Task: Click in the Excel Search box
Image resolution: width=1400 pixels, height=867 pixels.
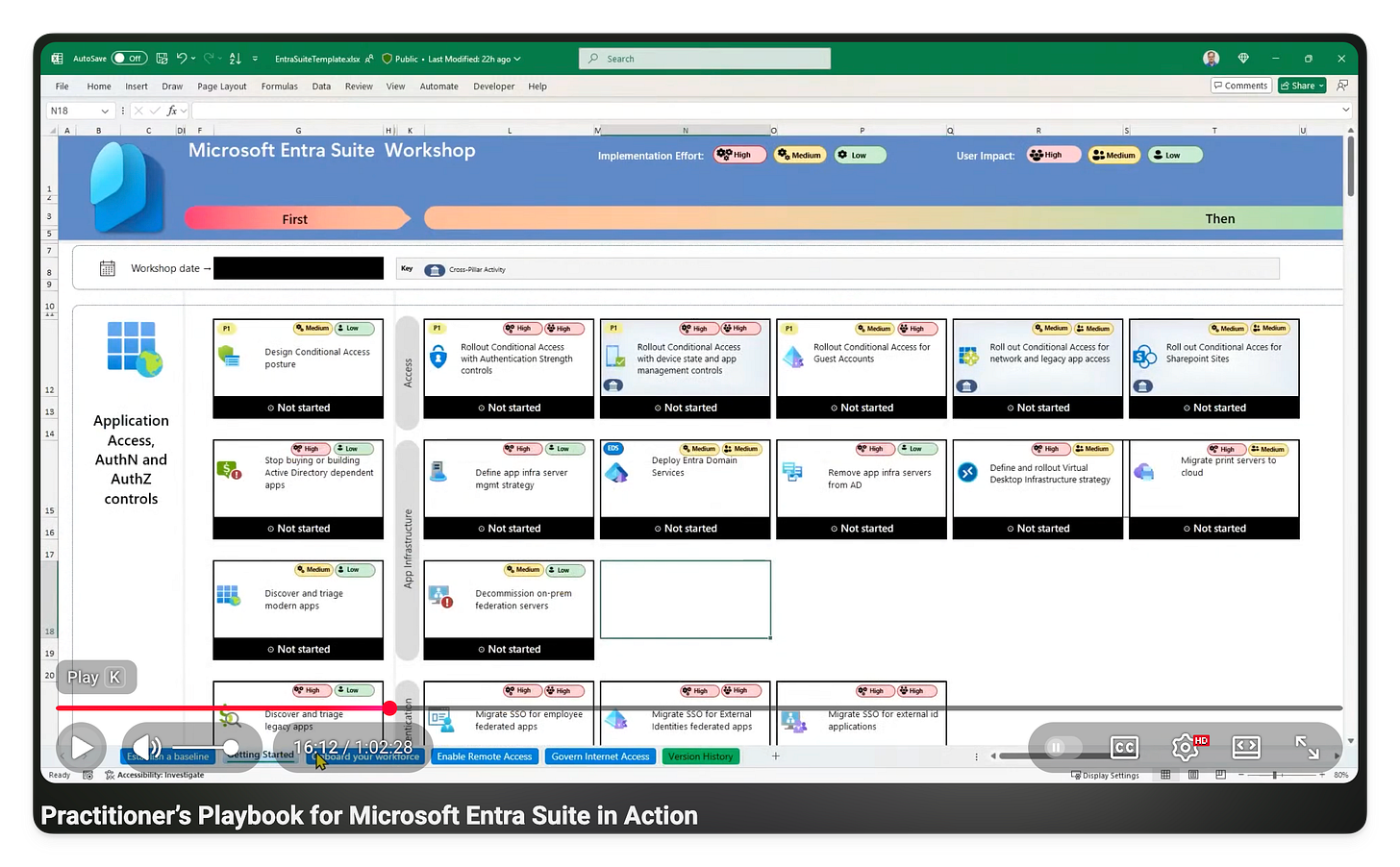Action: (x=705, y=59)
